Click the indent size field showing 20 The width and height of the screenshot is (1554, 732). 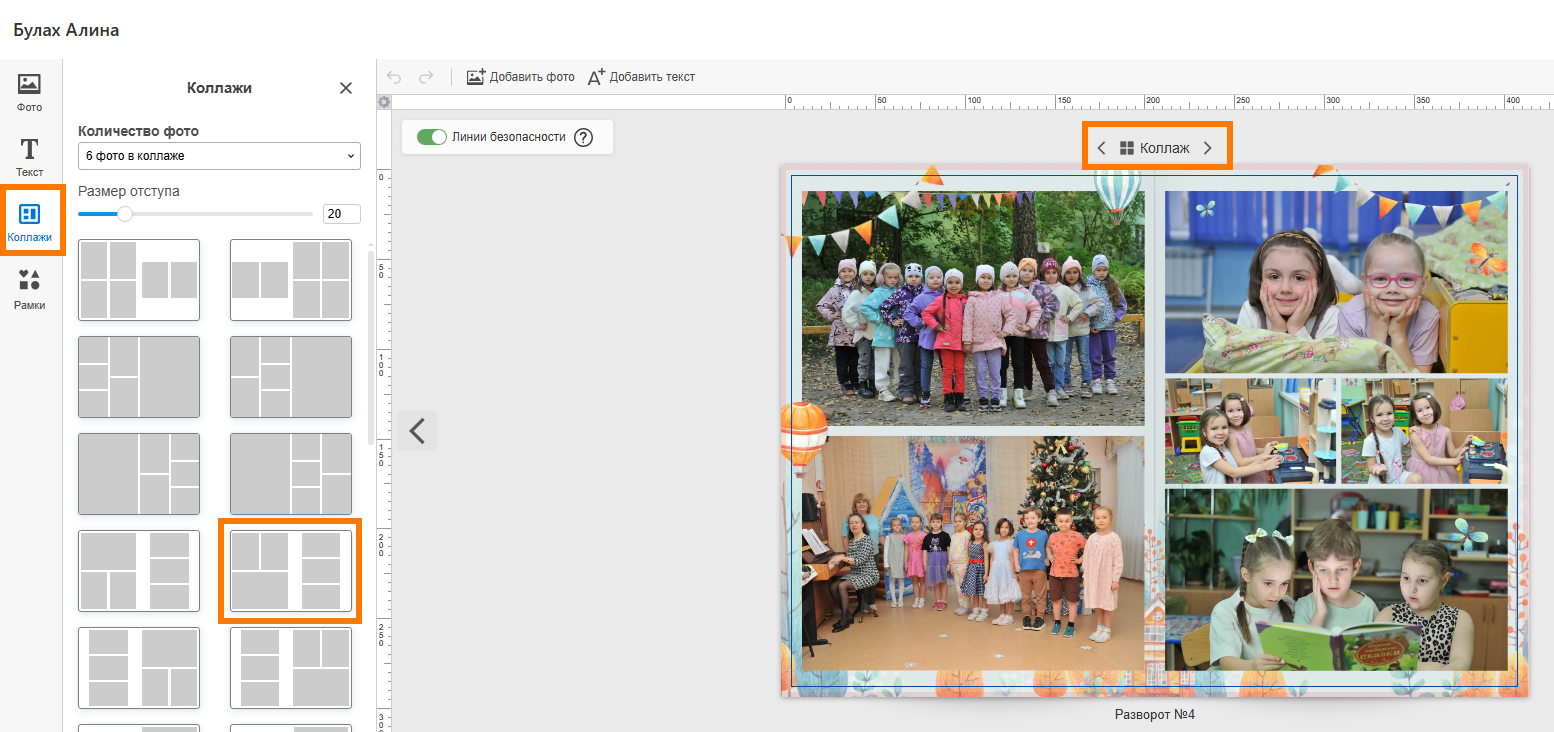pyautogui.click(x=341, y=214)
